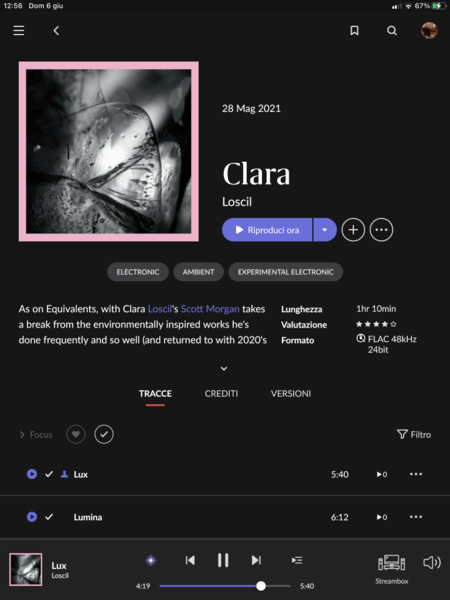
Task: Open volume speaker control
Action: click(432, 562)
